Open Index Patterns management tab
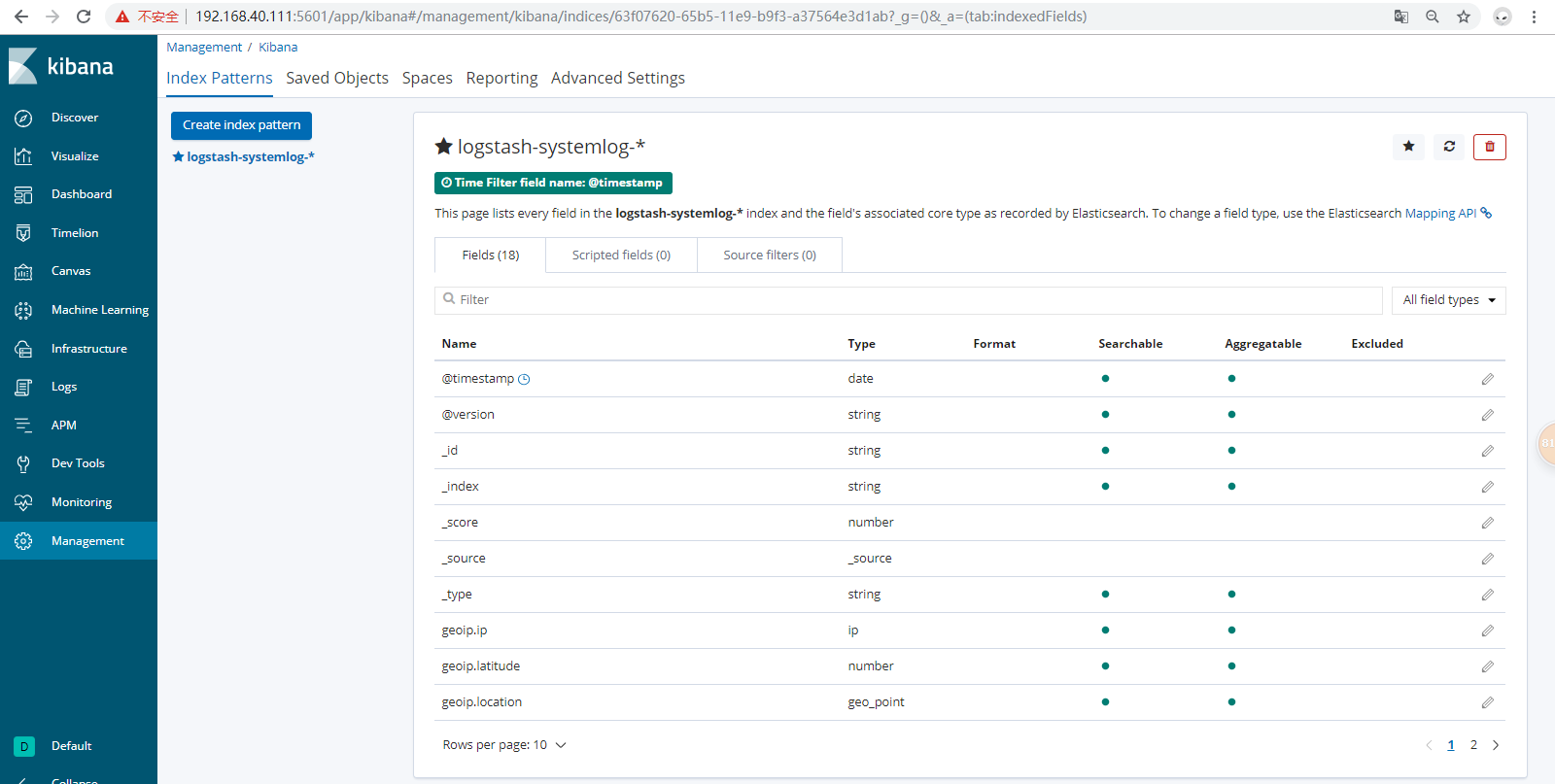Image resolution: width=1555 pixels, height=784 pixels. coord(220,78)
